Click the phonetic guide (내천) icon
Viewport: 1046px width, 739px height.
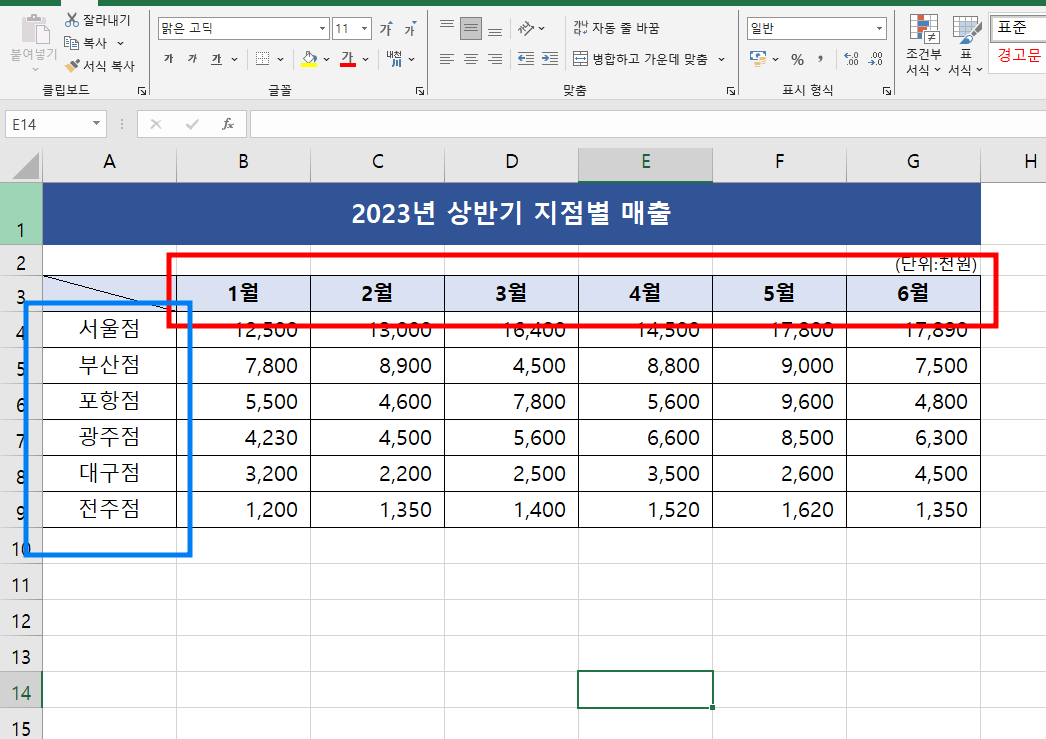point(394,59)
